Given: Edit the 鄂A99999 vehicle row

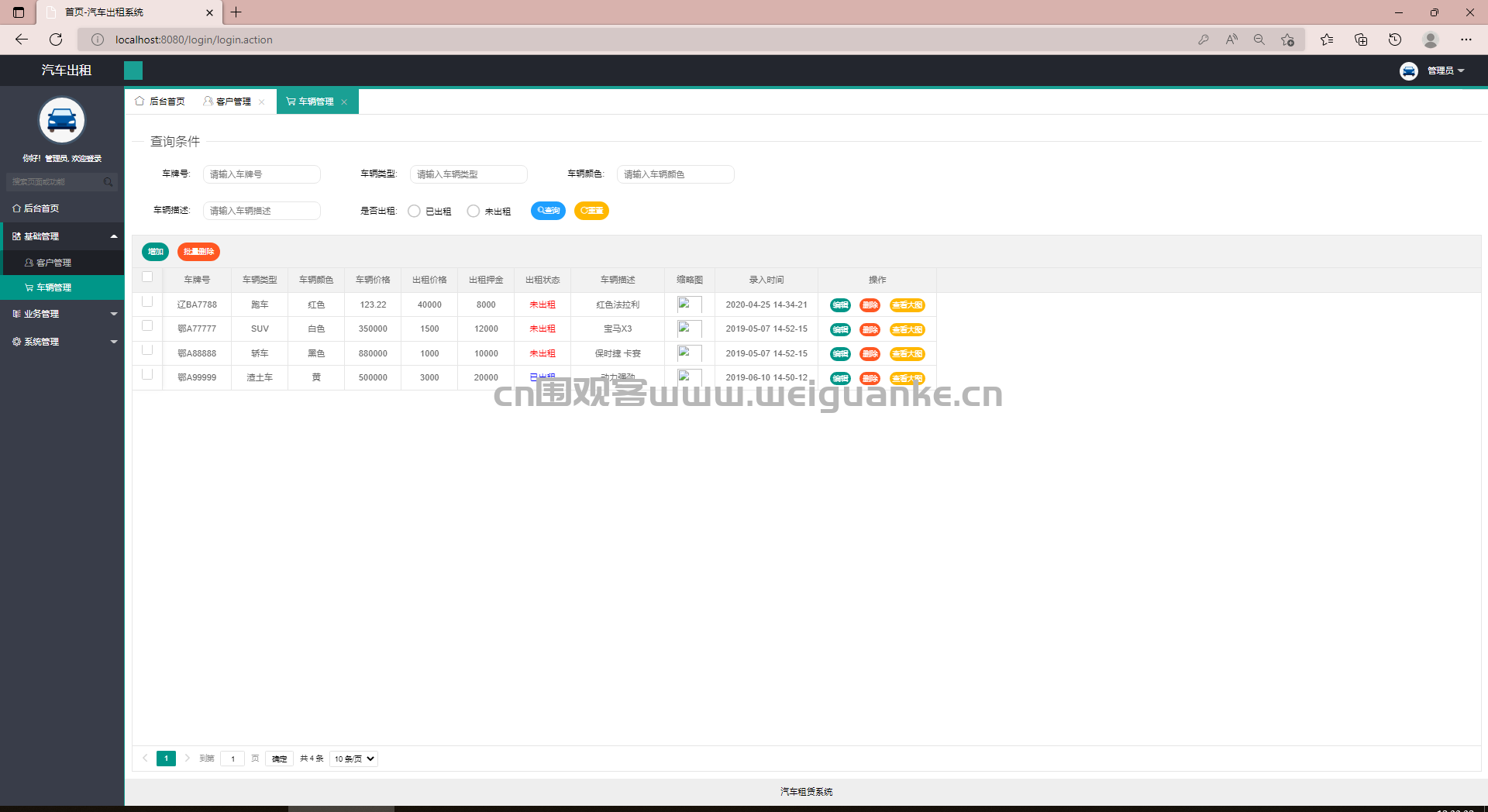Looking at the screenshot, I should pos(840,379).
